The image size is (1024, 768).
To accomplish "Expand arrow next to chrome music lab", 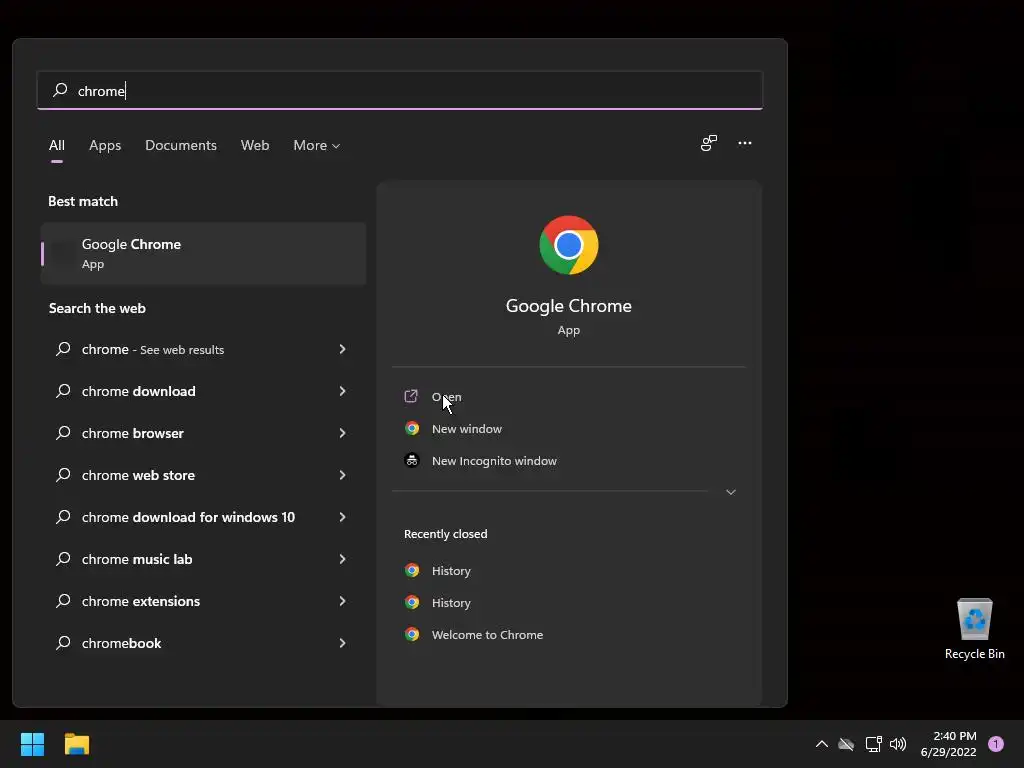I will tap(342, 559).
